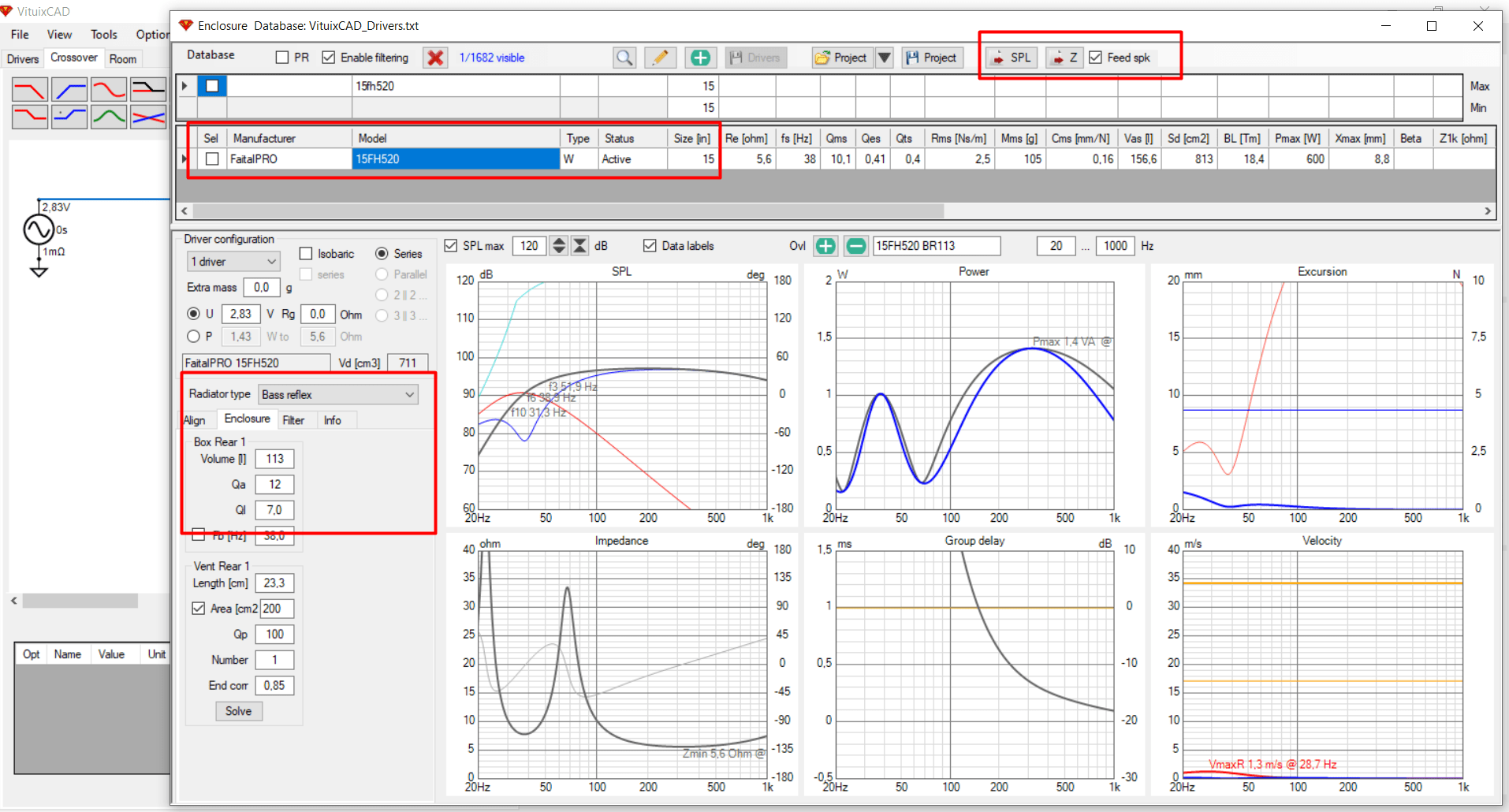Click the green plus add driver icon
This screenshot has height=812, width=1509.
(700, 58)
